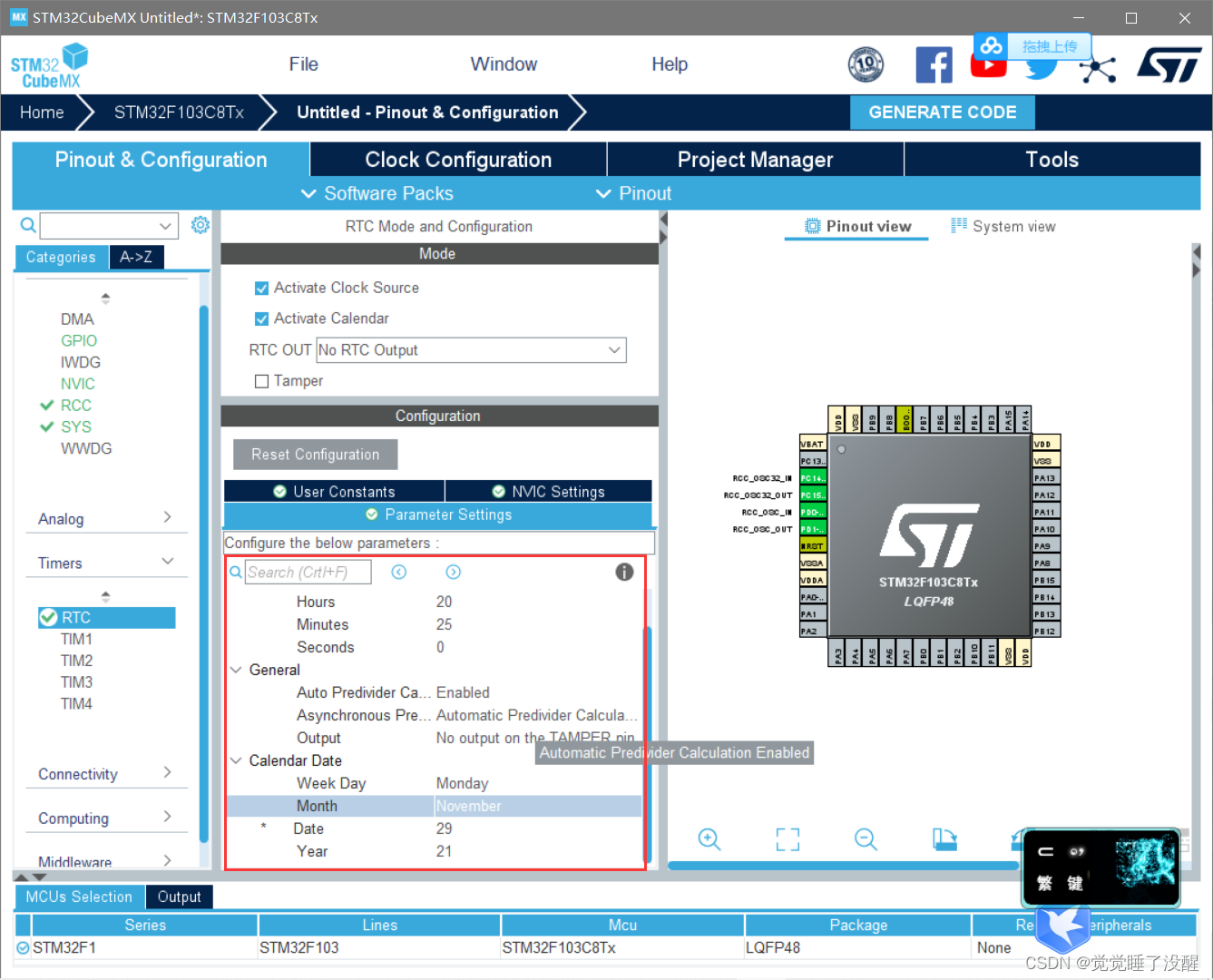Open the Help menu
The height and width of the screenshot is (980, 1213).
(x=670, y=64)
